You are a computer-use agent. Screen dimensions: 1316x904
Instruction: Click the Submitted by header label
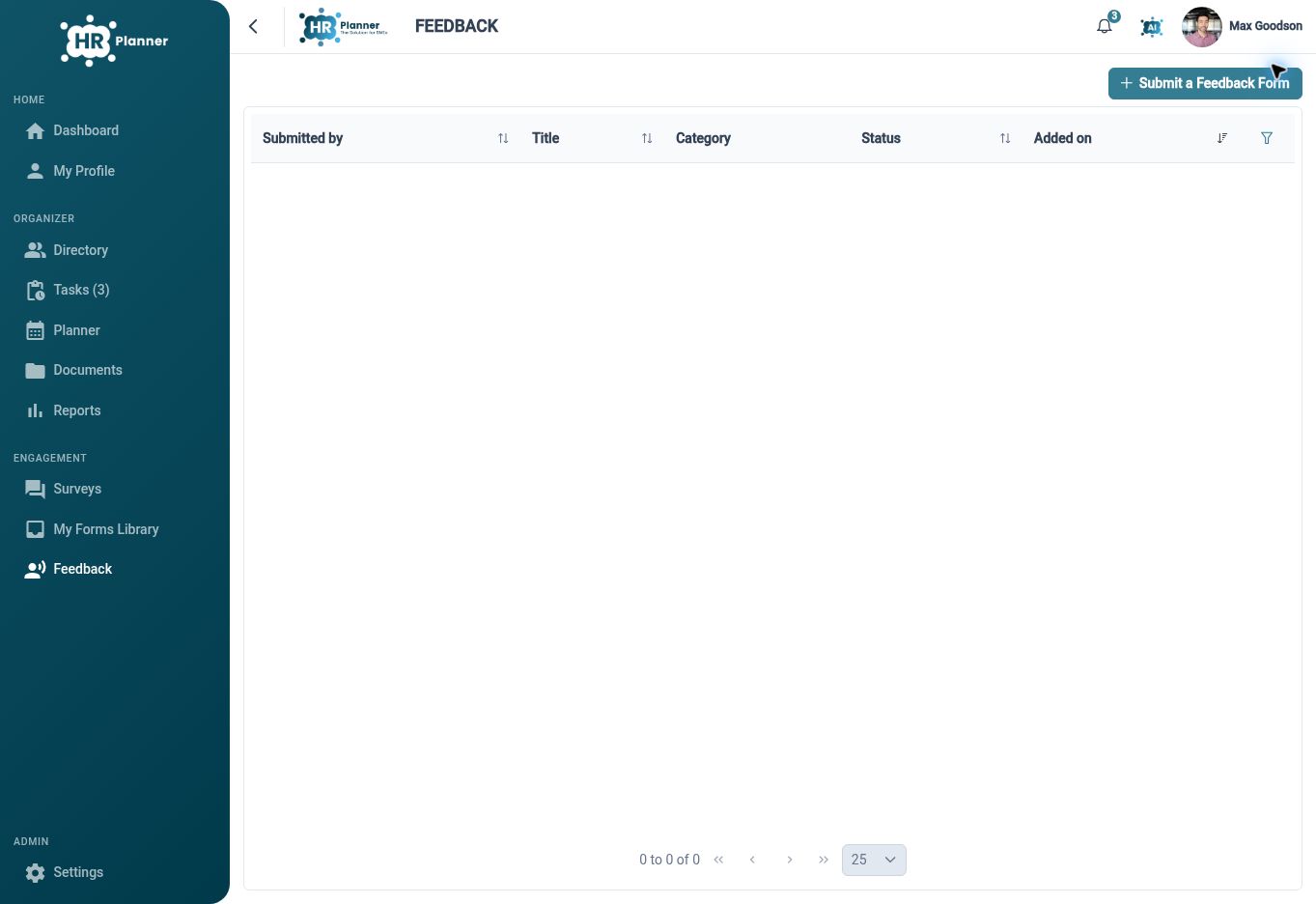[x=302, y=138]
